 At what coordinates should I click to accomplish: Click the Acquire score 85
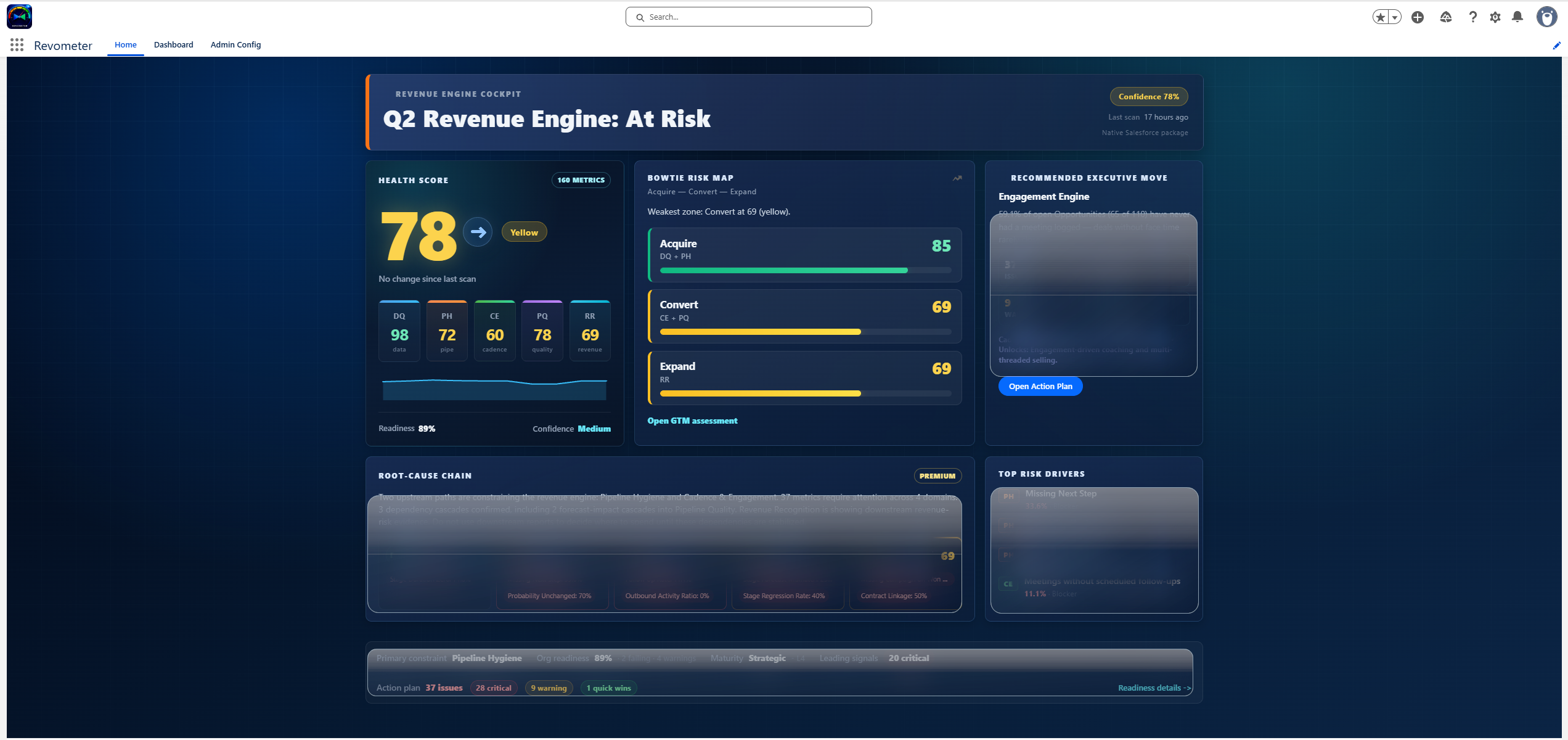click(x=941, y=246)
